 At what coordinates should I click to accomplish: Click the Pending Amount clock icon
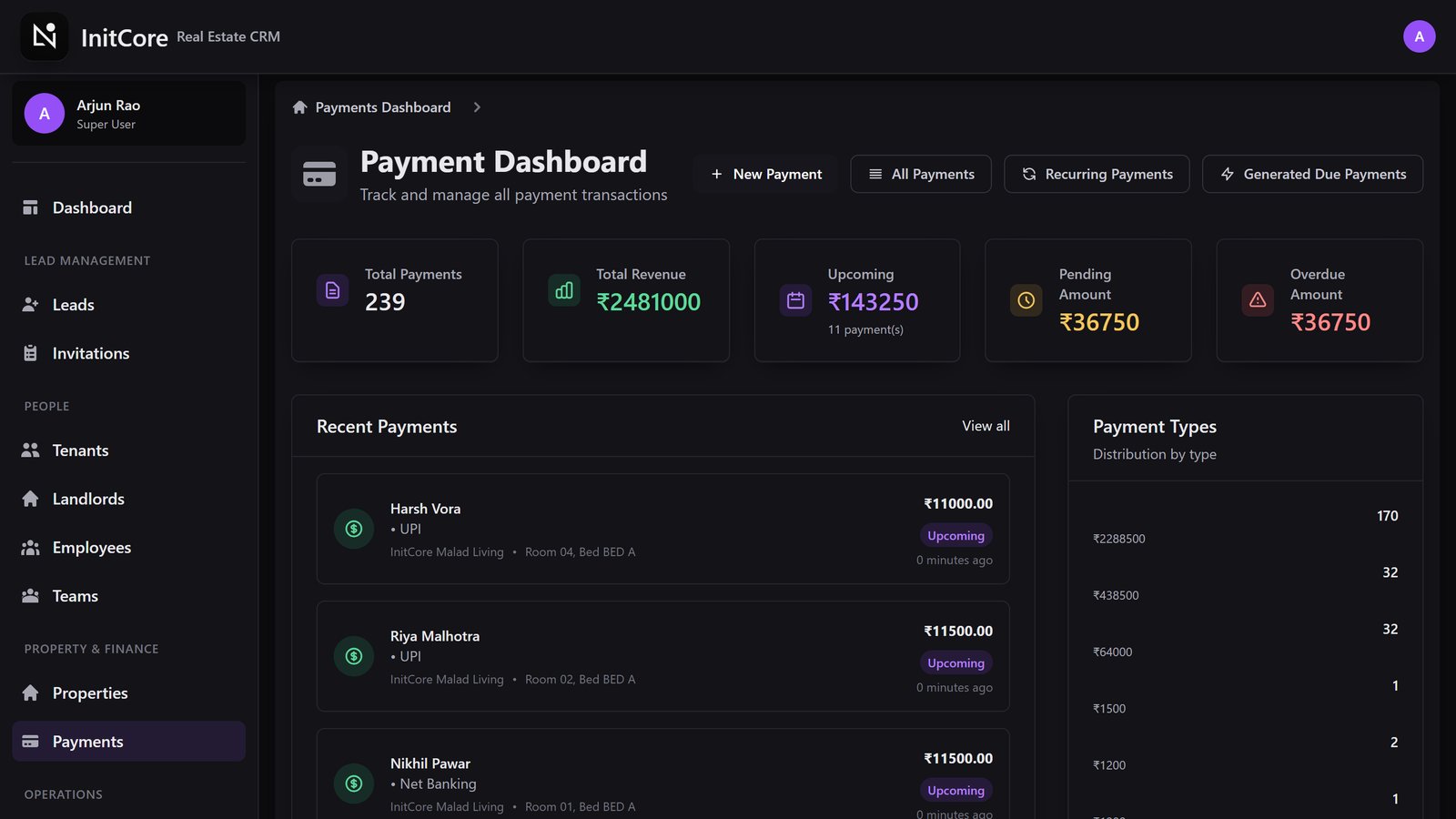tap(1026, 300)
